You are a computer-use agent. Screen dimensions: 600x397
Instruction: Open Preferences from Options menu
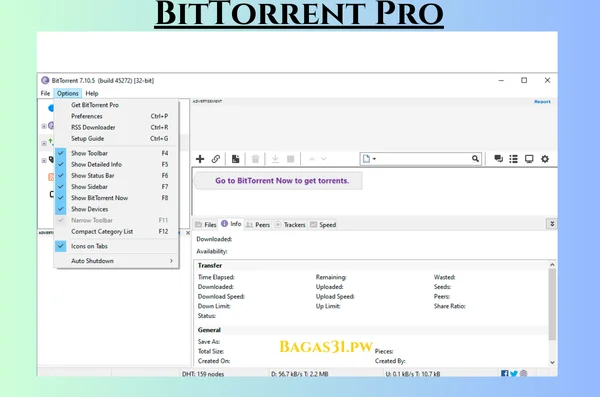click(116, 116)
